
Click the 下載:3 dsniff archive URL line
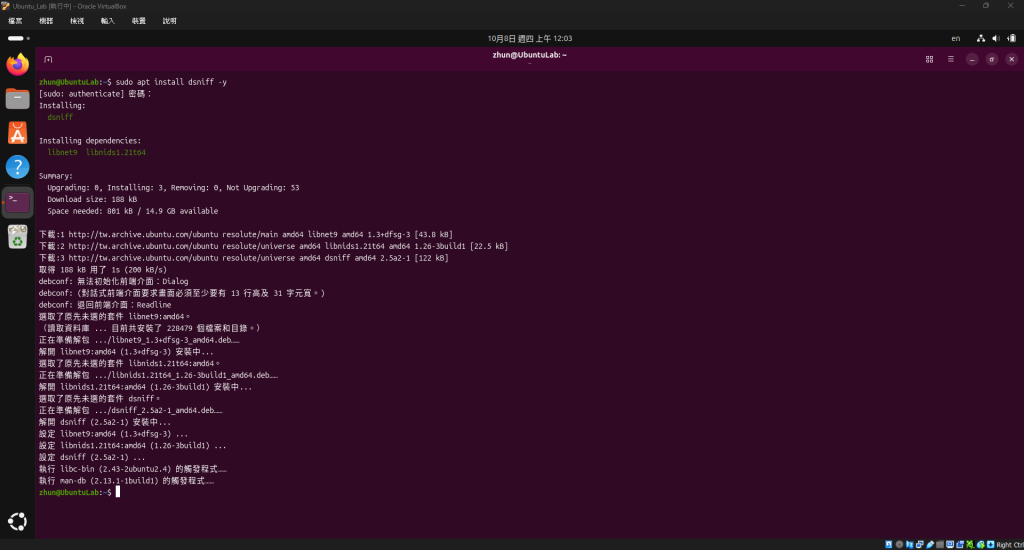244,258
